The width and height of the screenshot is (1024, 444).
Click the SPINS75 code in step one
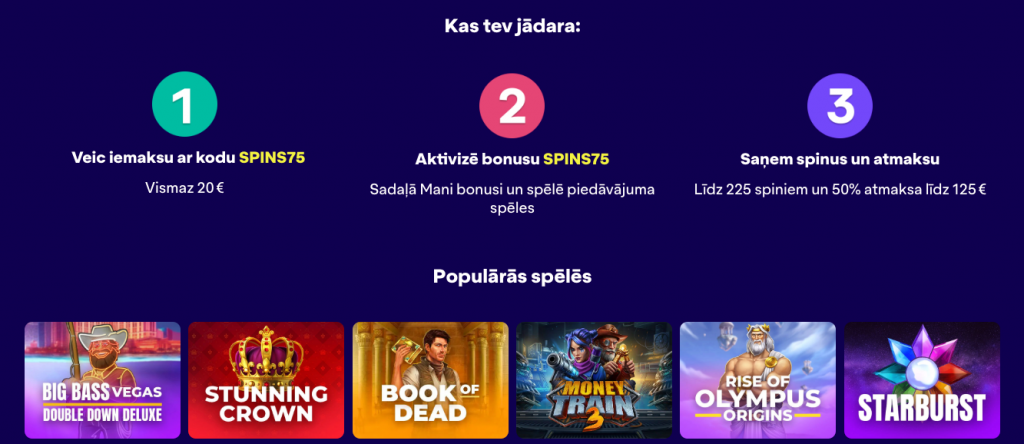point(272,157)
